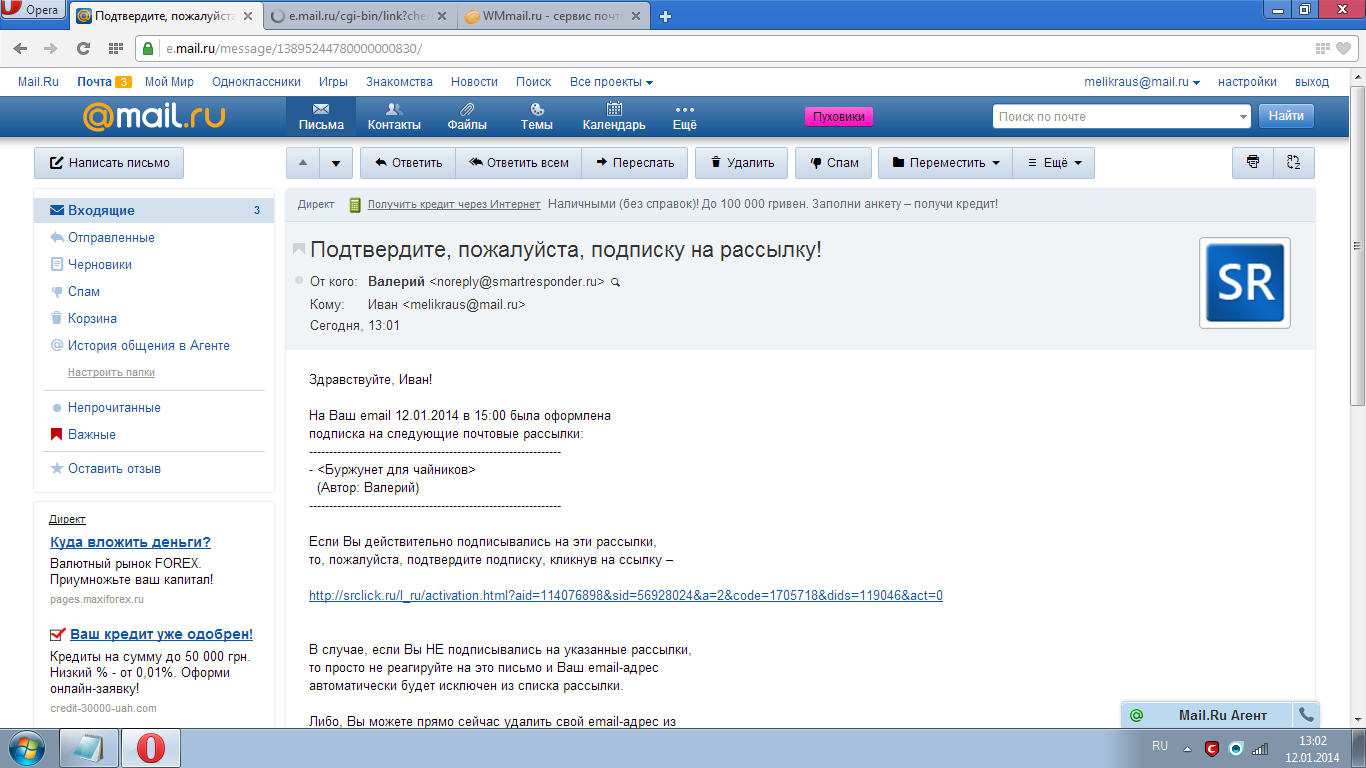The height and width of the screenshot is (768, 1366).
Task: Open the Входящие inbox folder
Action: [154, 210]
